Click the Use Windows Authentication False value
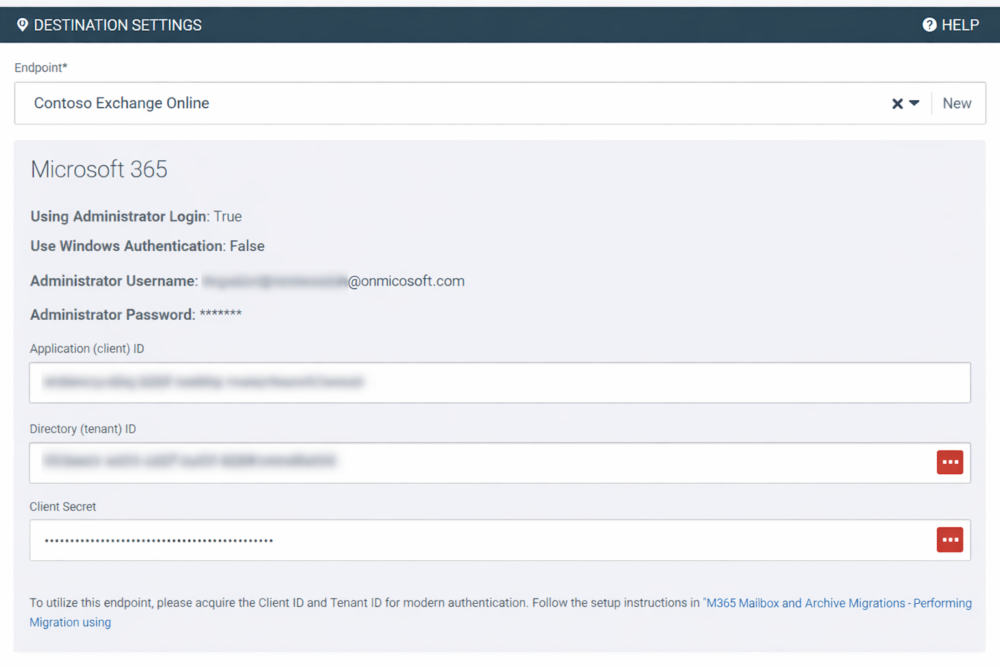The height and width of the screenshot is (667, 1000). 247,246
